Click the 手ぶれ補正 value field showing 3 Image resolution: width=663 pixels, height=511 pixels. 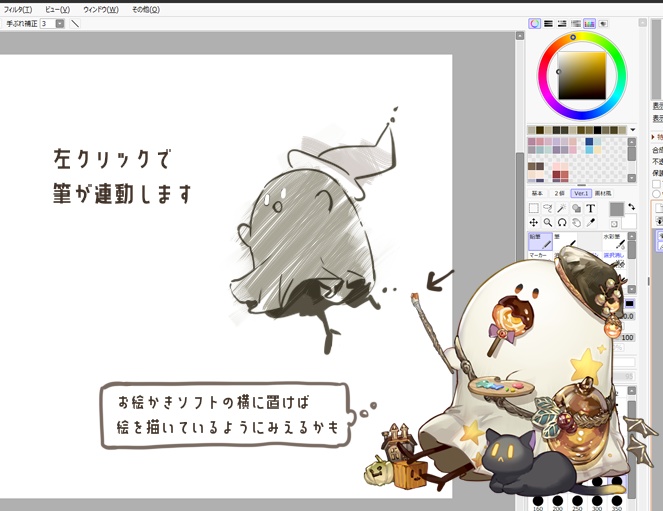point(47,24)
